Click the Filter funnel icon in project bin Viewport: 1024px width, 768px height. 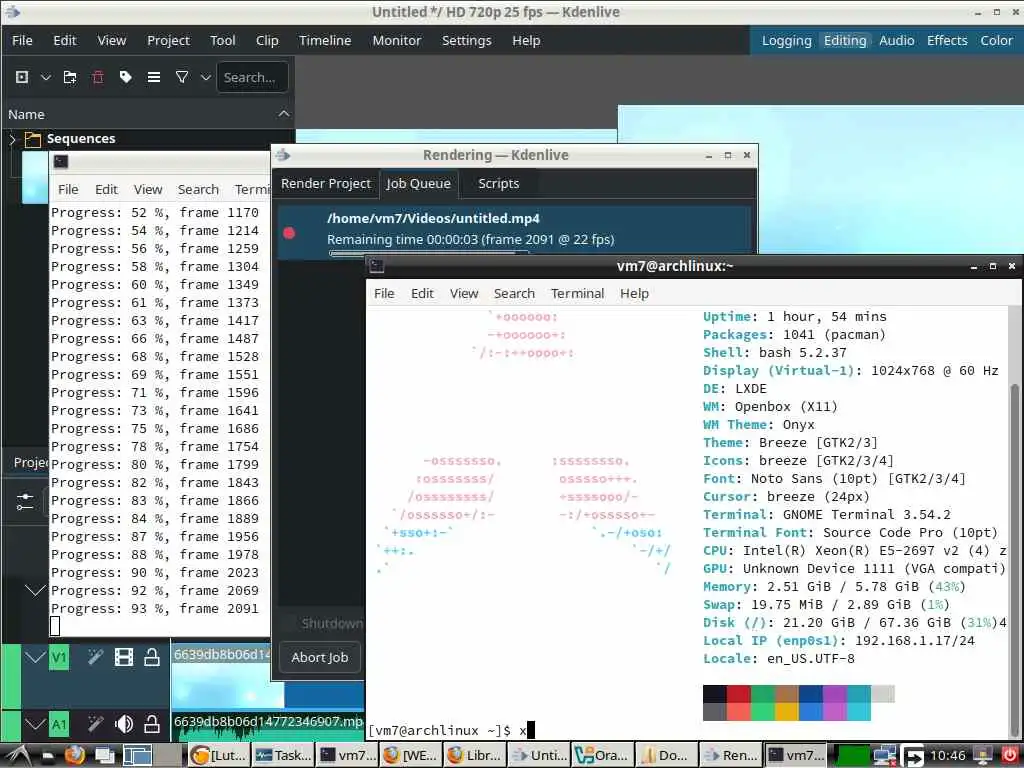[182, 77]
